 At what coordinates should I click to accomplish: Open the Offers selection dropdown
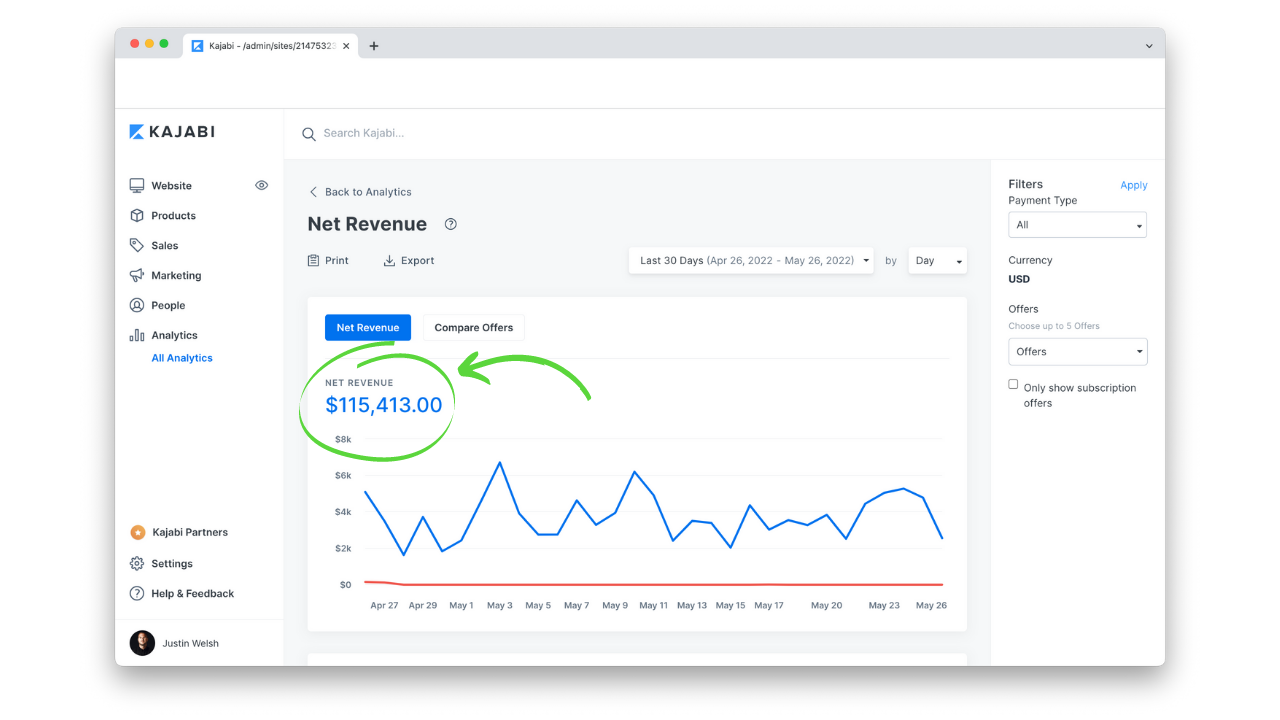(1078, 352)
